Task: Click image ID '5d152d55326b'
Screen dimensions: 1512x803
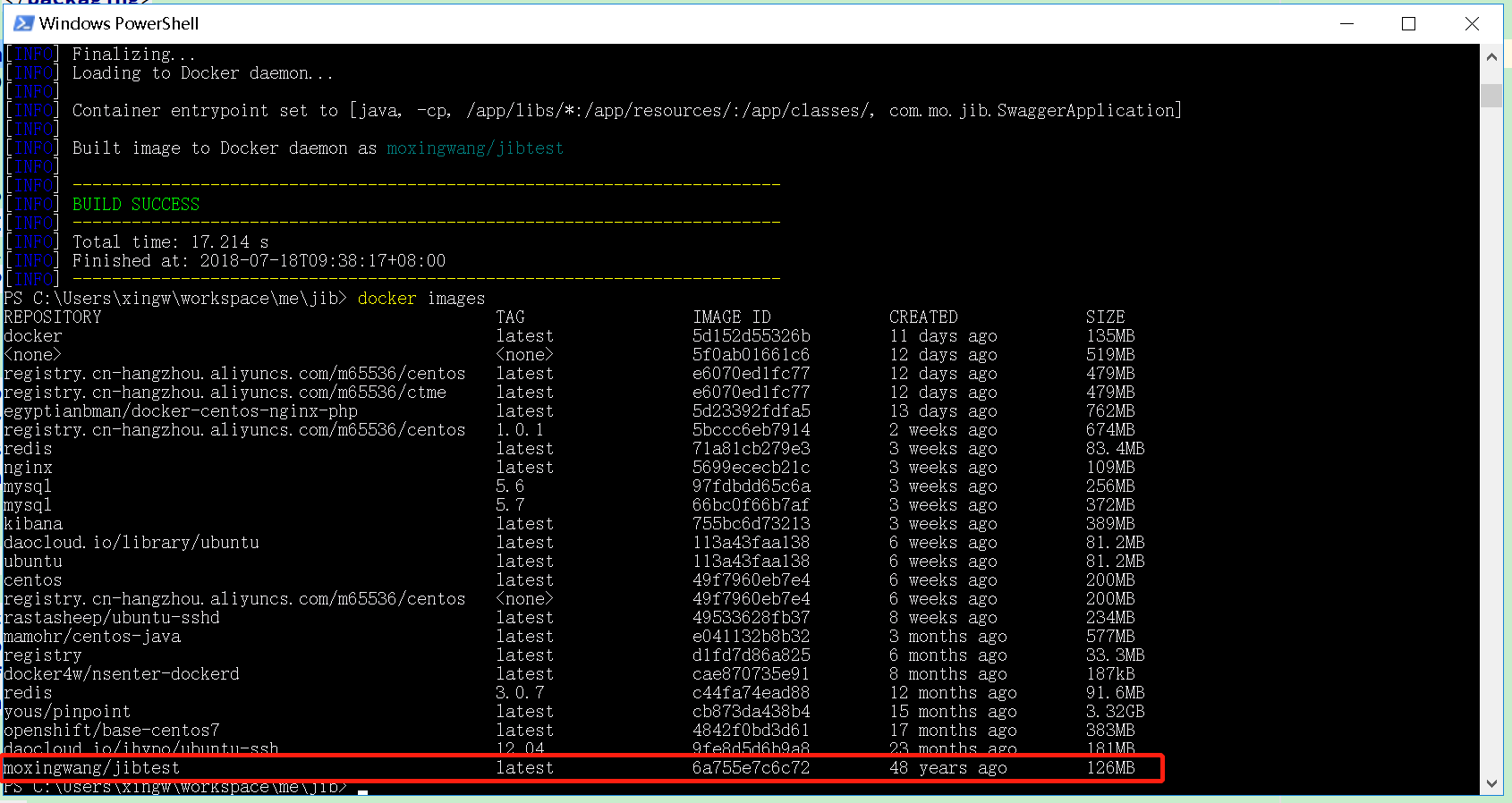Action: [752, 336]
